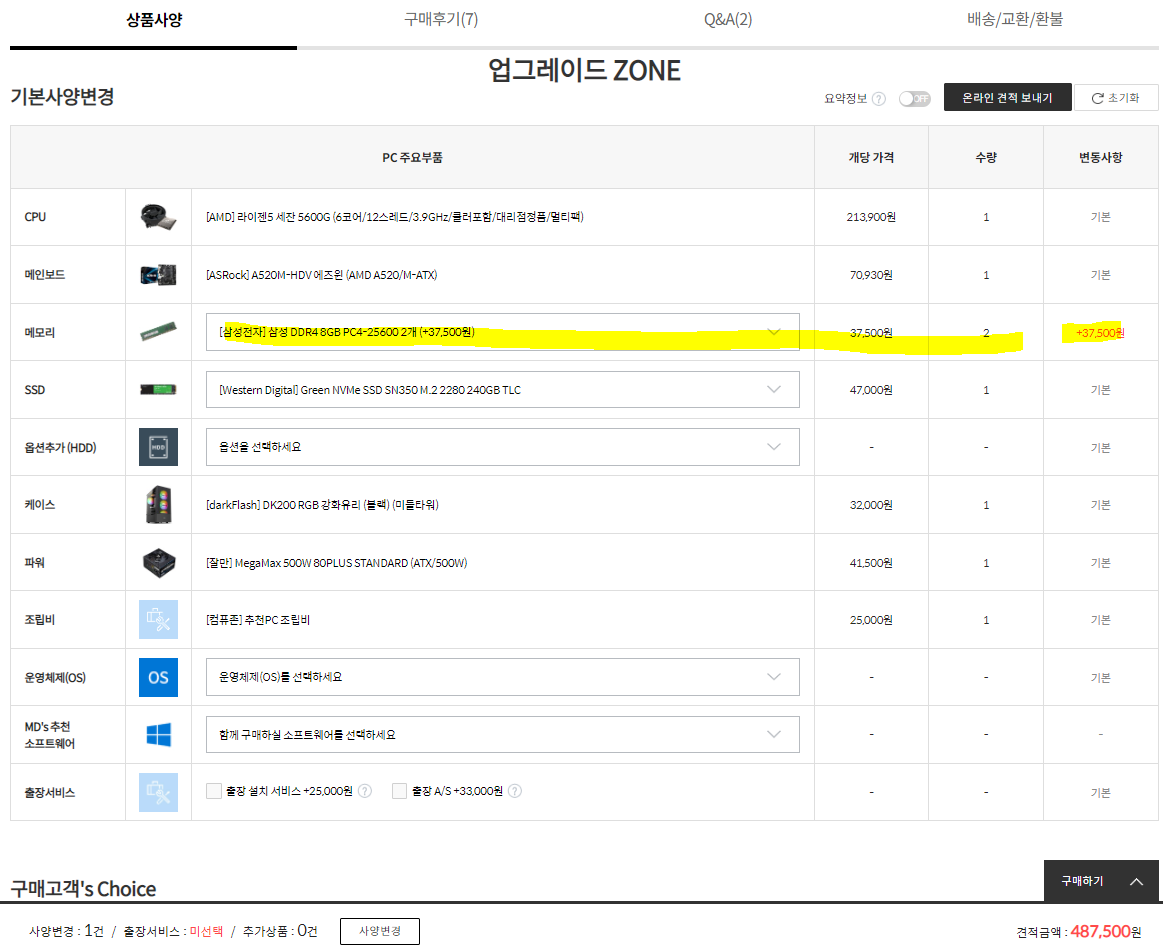Click the Windows logo software icon
The height and width of the screenshot is (946, 1163).
158,735
